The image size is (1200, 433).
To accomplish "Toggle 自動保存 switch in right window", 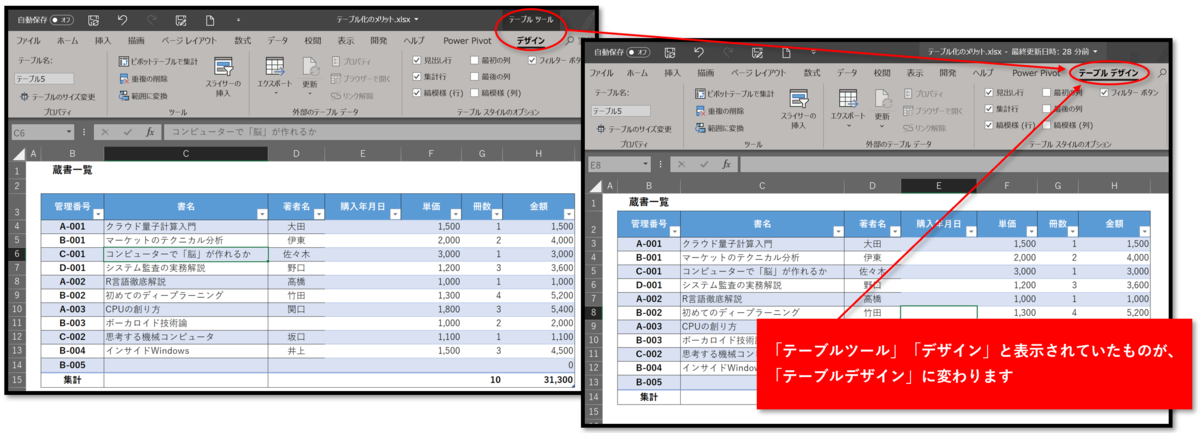I will 638,51.
